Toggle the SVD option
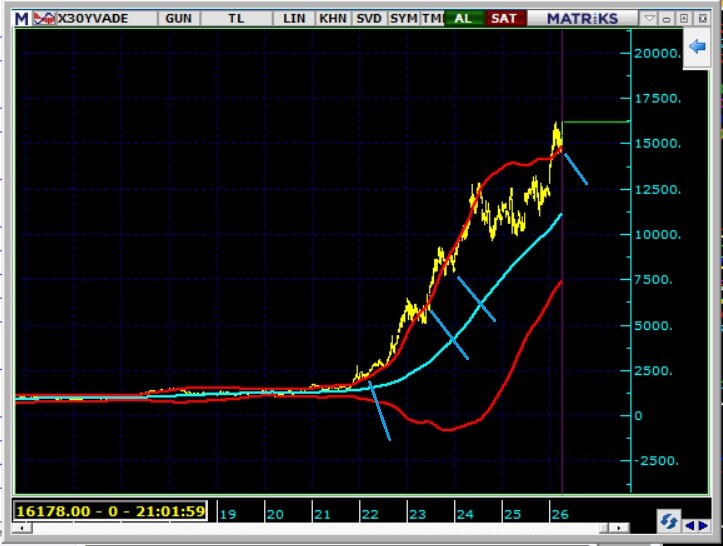The height and width of the screenshot is (546, 723). point(369,18)
